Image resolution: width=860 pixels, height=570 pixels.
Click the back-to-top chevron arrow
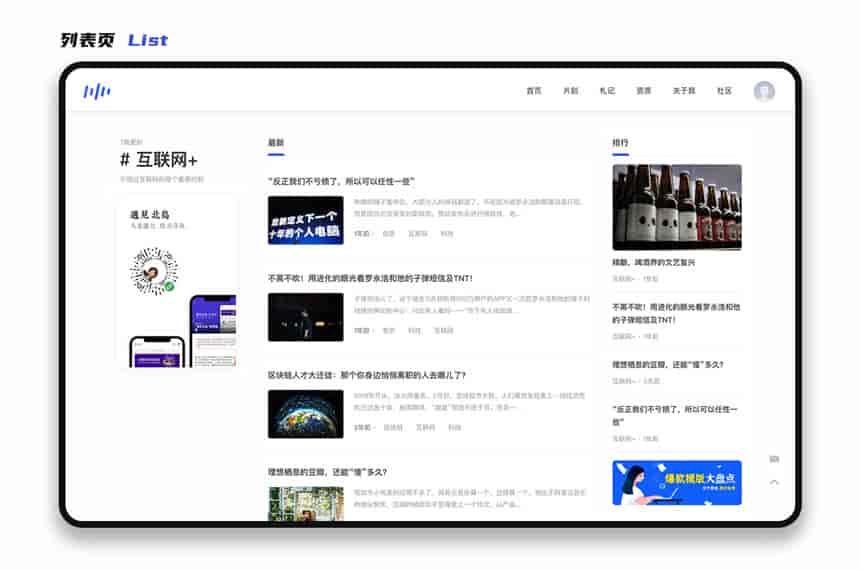click(774, 482)
